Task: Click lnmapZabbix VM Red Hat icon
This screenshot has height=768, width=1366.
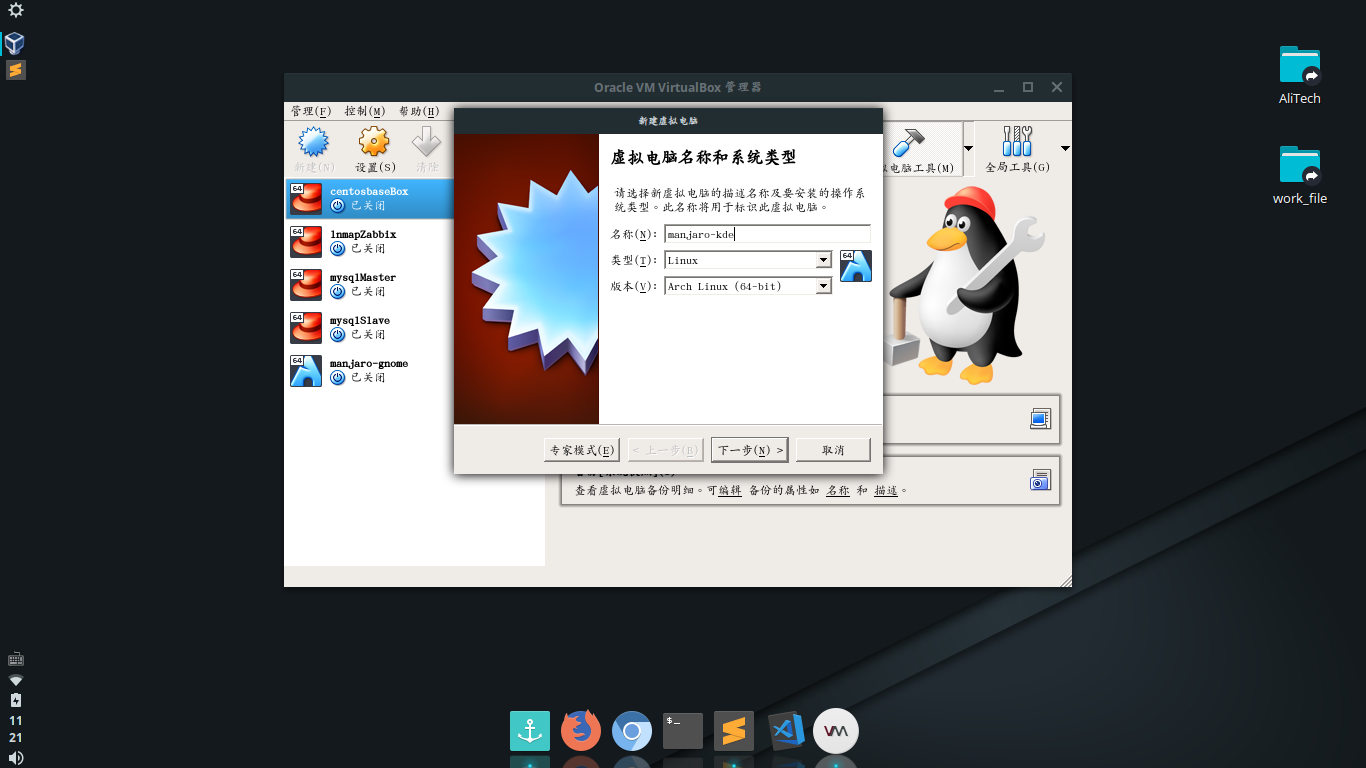Action: point(306,241)
